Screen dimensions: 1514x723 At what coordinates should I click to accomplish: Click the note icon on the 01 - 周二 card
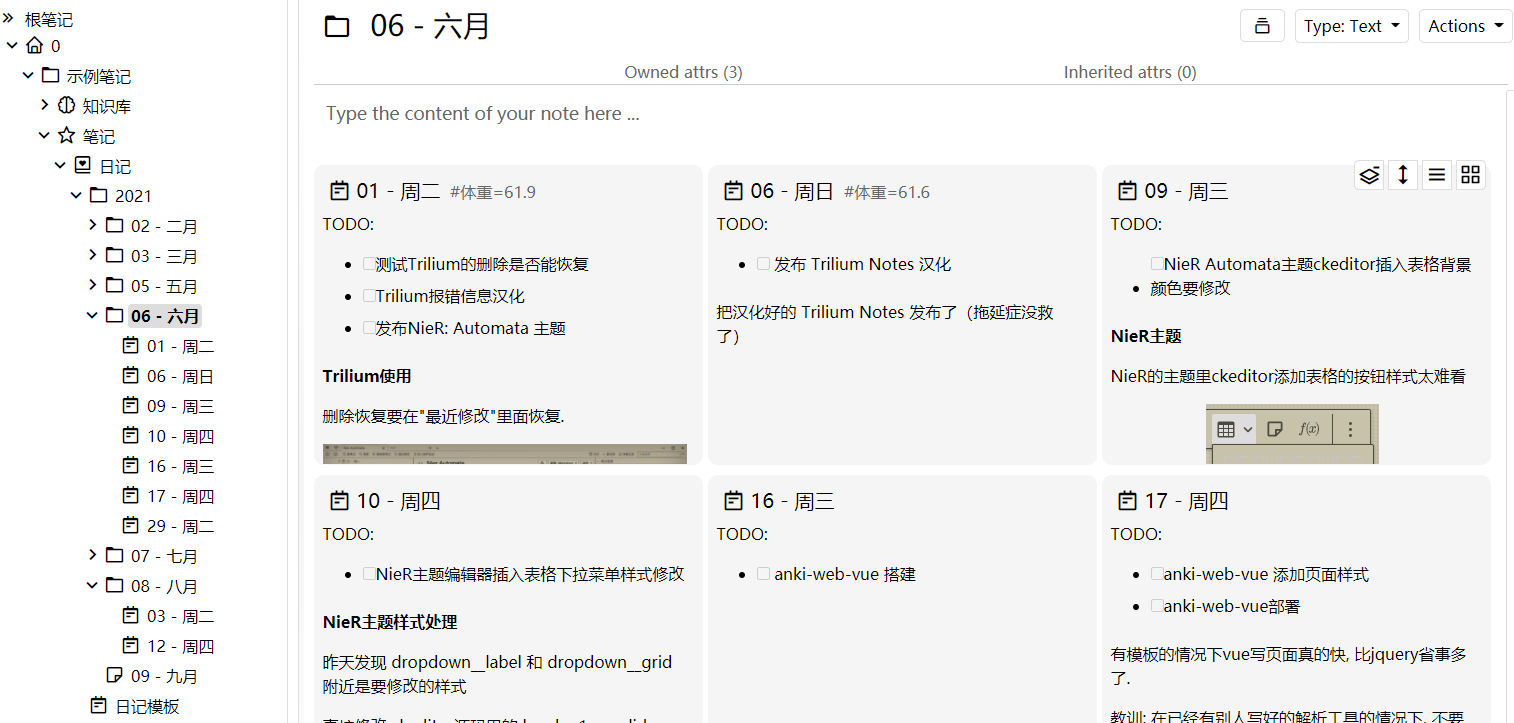click(339, 191)
